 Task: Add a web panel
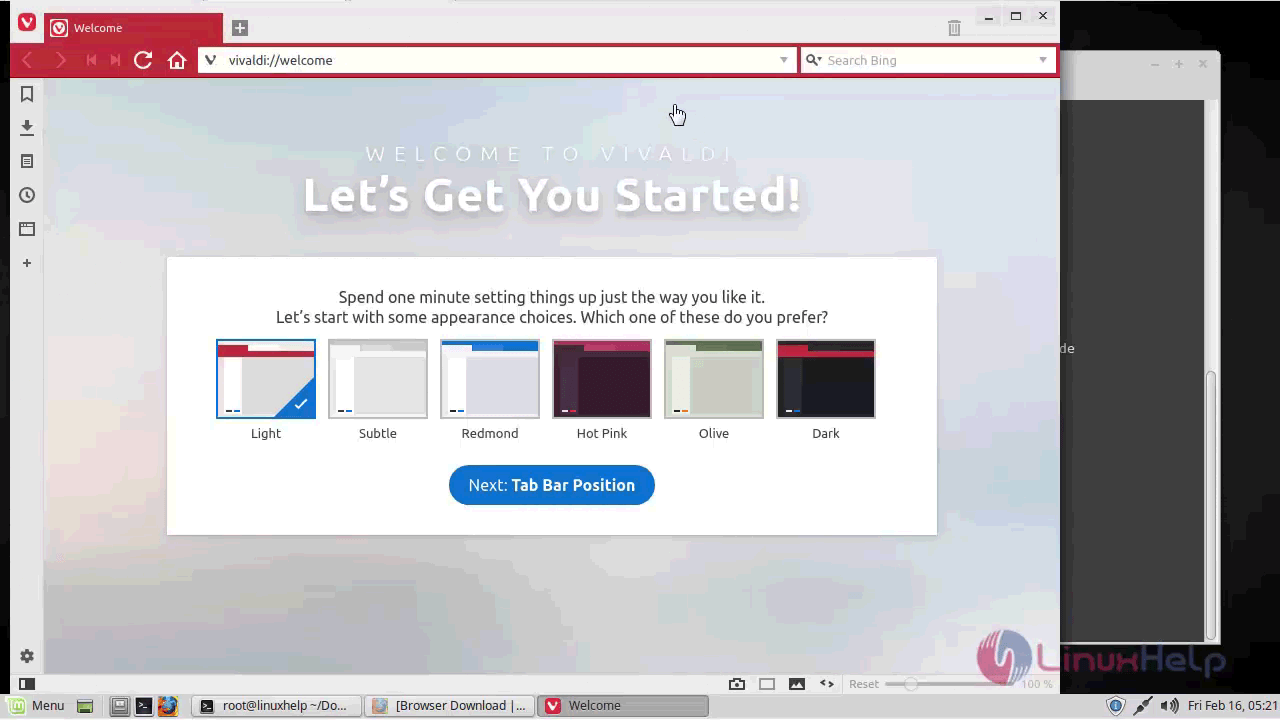coord(27,263)
